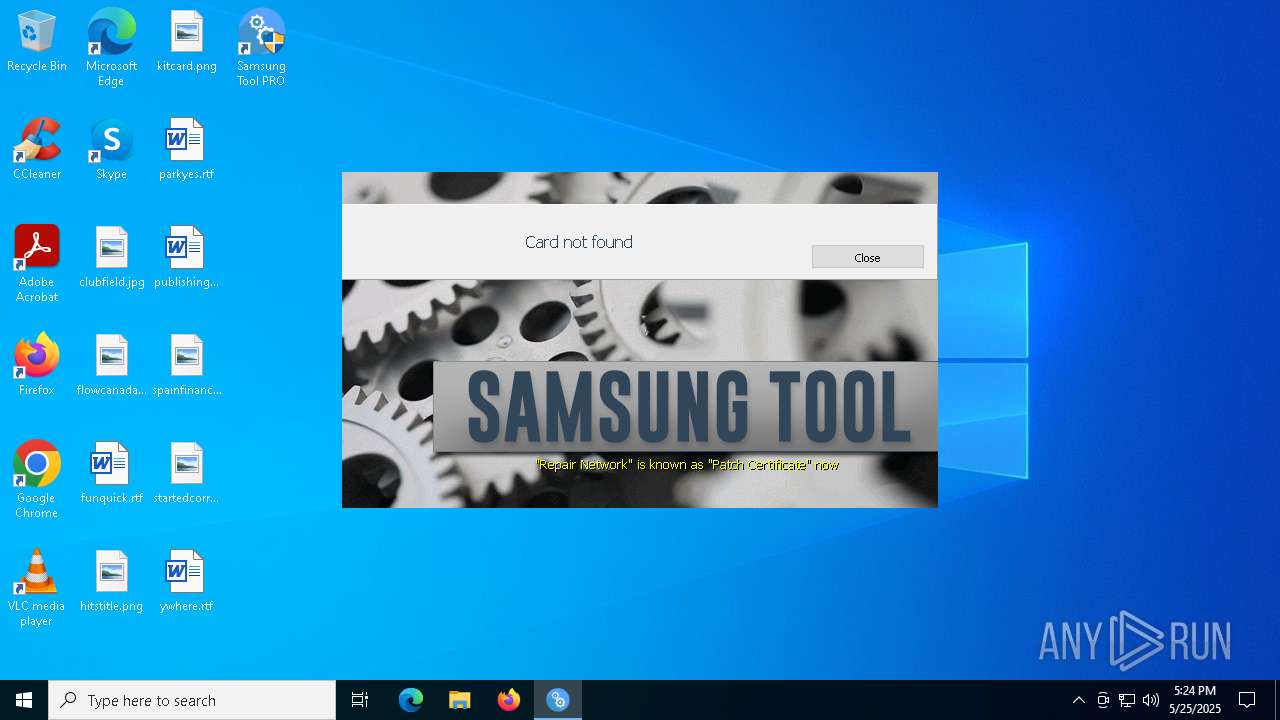Open network status tray icon
Viewport: 1280px width, 720px height.
(1127, 700)
